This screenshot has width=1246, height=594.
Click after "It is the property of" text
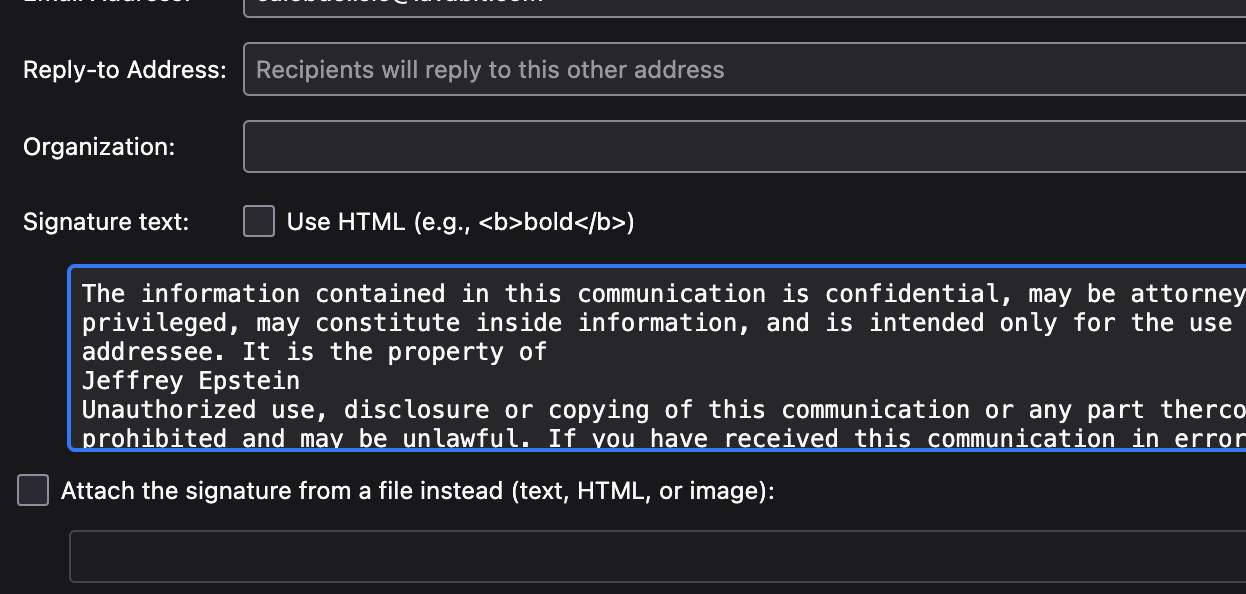548,352
